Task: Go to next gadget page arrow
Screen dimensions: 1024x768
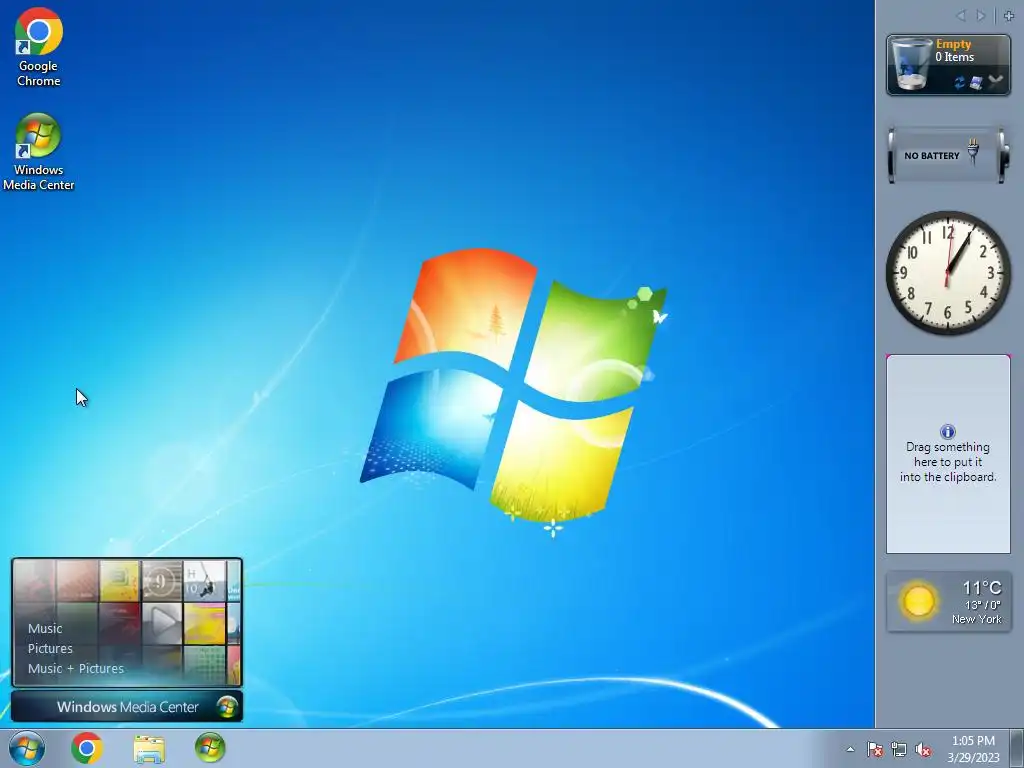Action: pyautogui.click(x=980, y=16)
